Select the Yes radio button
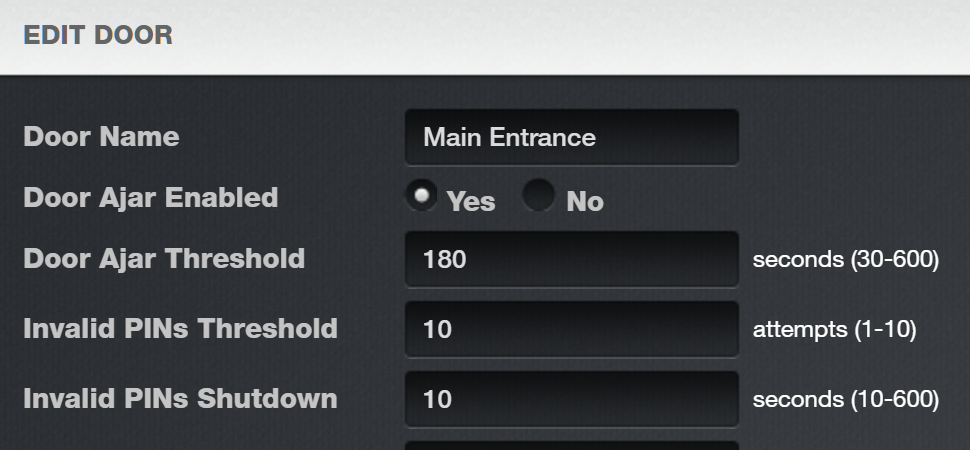The height and width of the screenshot is (450, 970). [x=422, y=195]
